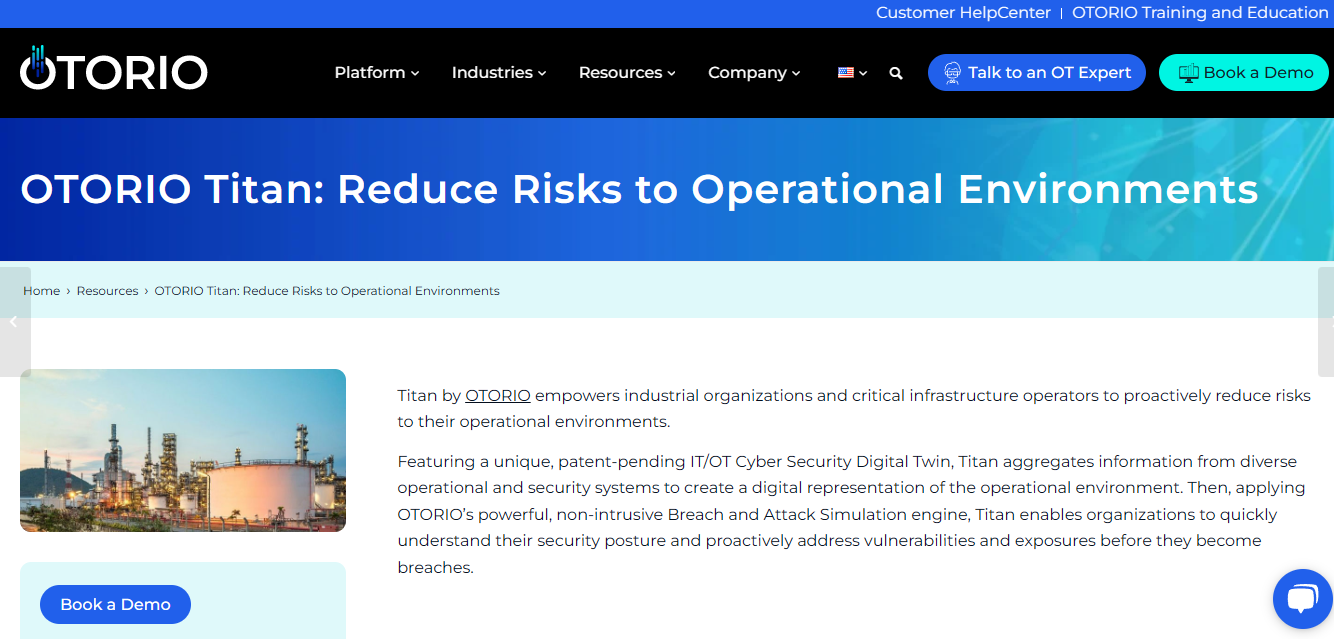Click the refinery plant thumbnail image
1334x639 pixels.
coord(183,450)
